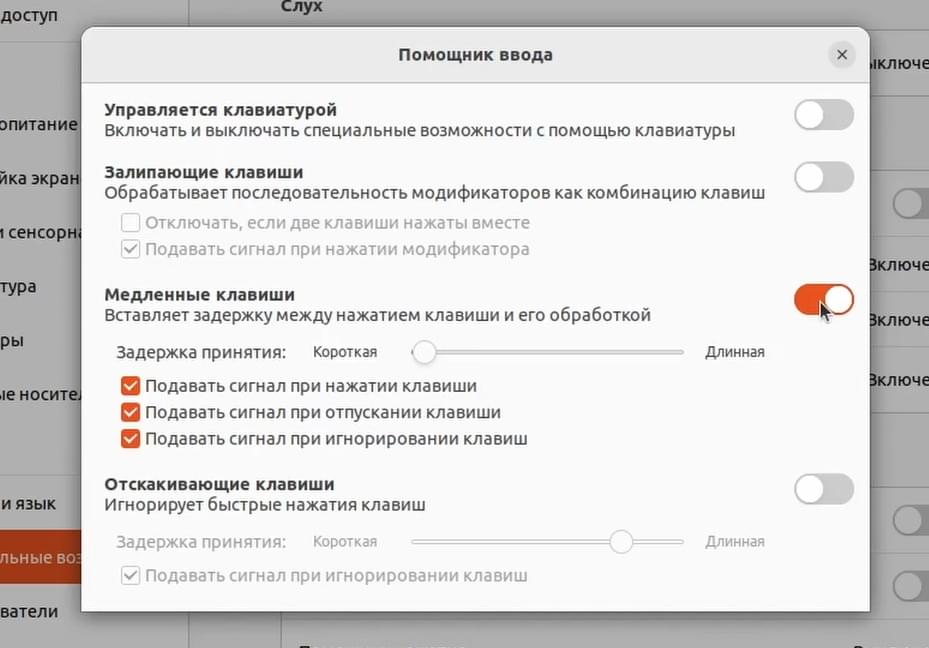Click the Короткая label of bounce keys slider

[x=345, y=541]
